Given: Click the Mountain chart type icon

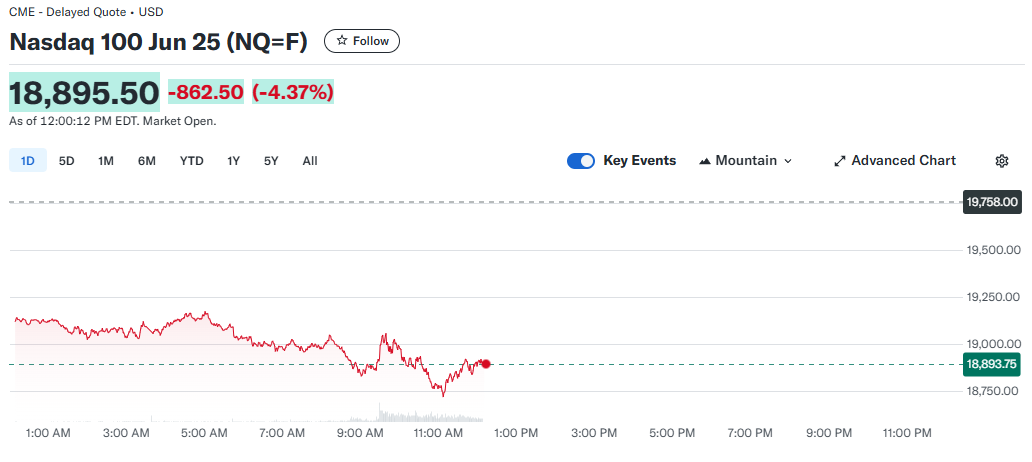Looking at the screenshot, I should [705, 161].
